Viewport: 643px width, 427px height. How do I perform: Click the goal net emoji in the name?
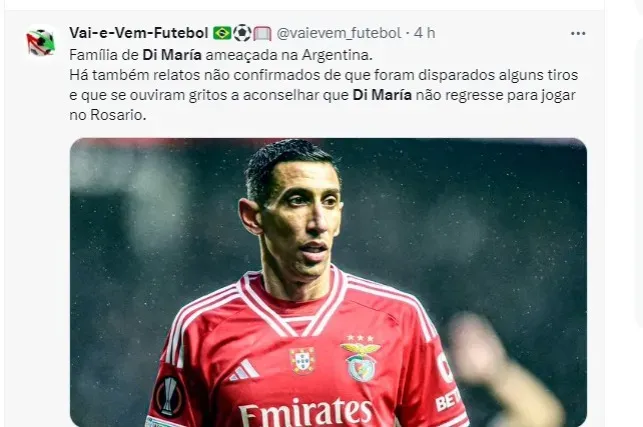coord(262,33)
